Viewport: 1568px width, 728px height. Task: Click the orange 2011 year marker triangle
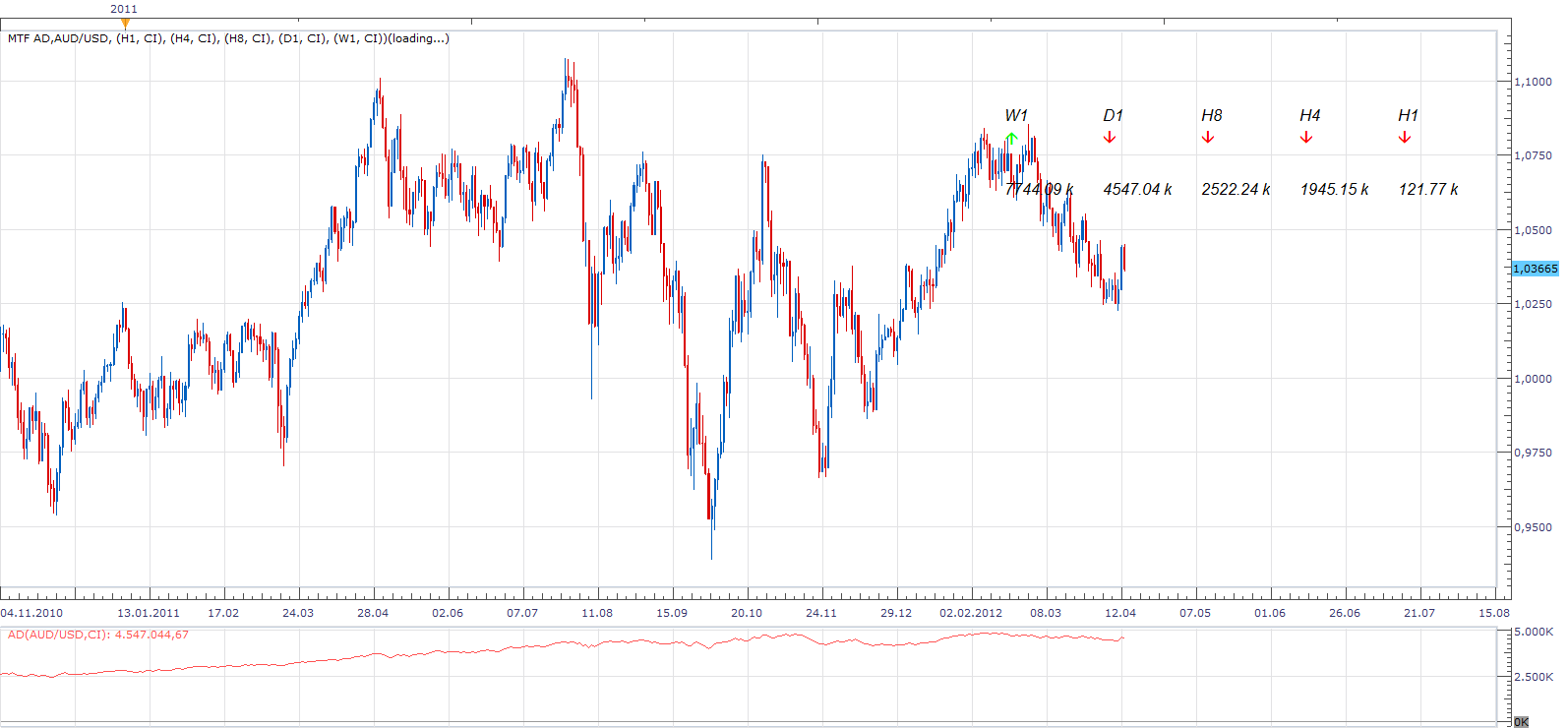(125, 24)
